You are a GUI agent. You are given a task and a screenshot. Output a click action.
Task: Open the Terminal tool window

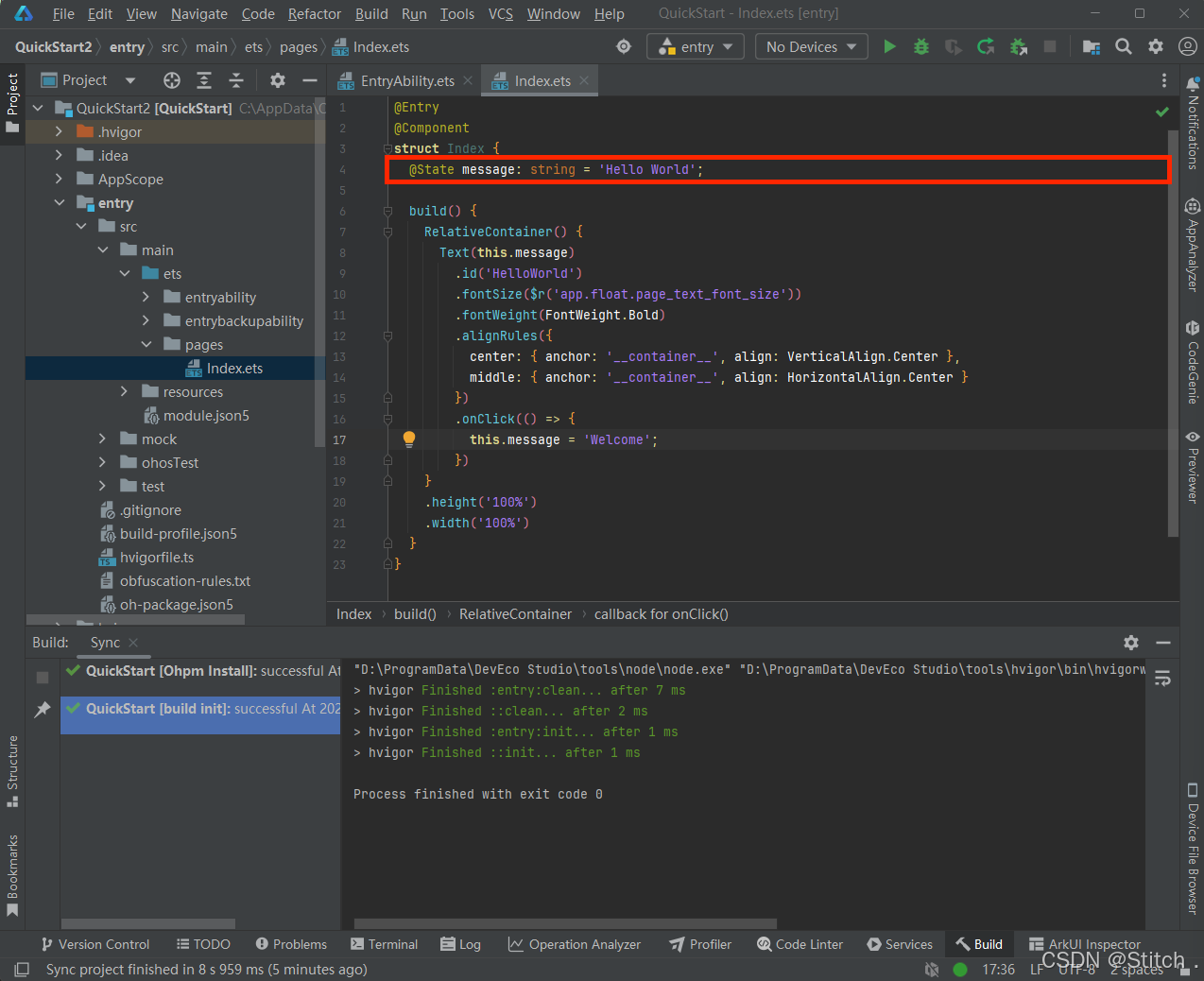coord(384,944)
